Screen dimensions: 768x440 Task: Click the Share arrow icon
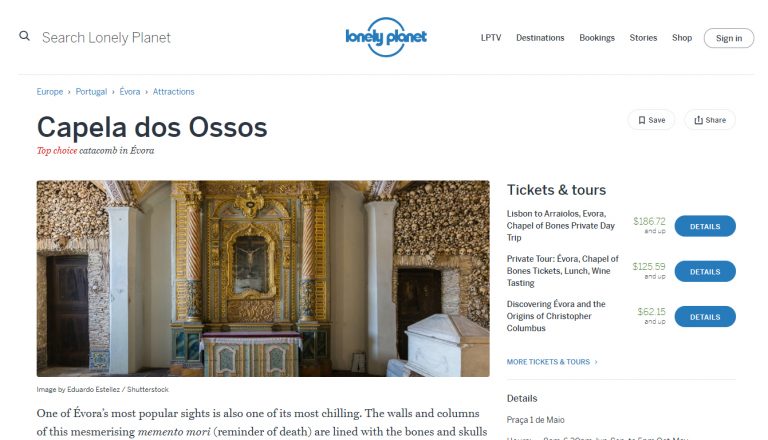coord(698,120)
